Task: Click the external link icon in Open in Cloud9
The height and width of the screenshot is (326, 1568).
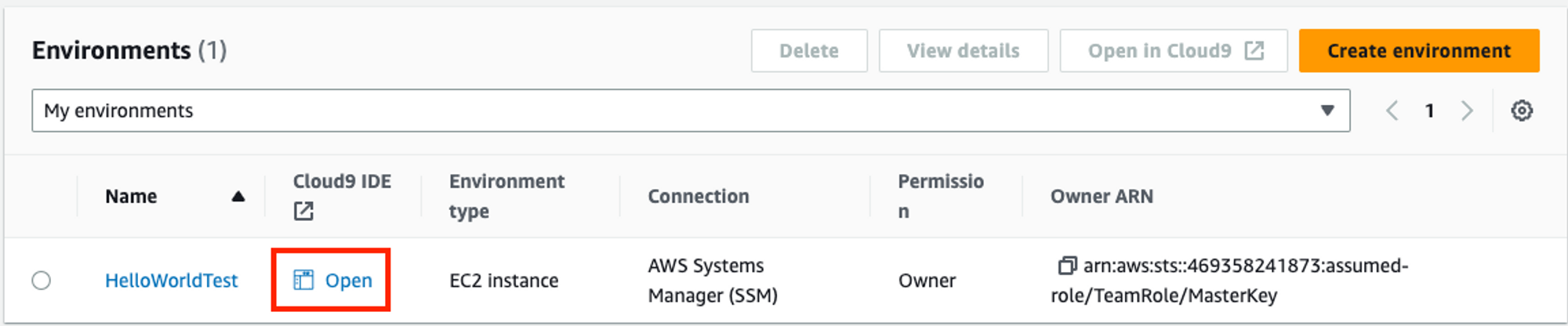Action: click(1254, 51)
